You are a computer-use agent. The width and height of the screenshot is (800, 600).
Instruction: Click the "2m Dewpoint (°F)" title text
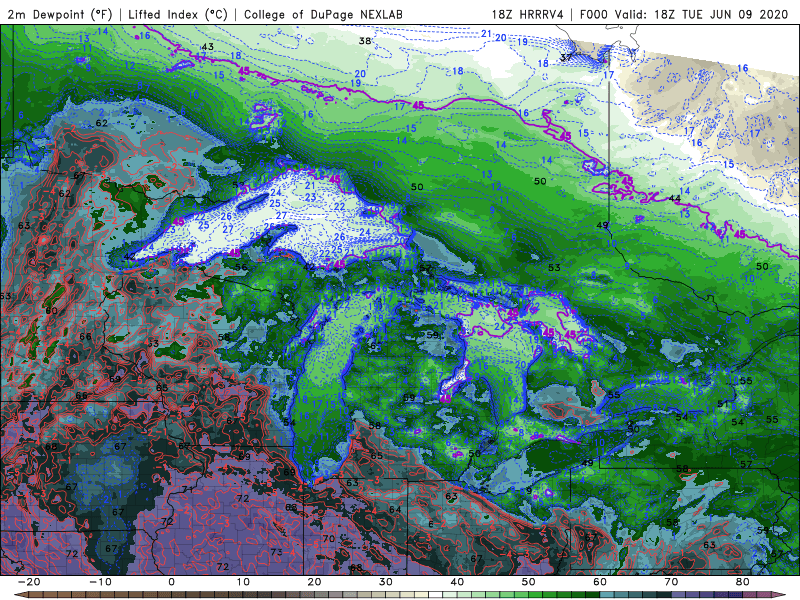pyautogui.click(x=60, y=14)
